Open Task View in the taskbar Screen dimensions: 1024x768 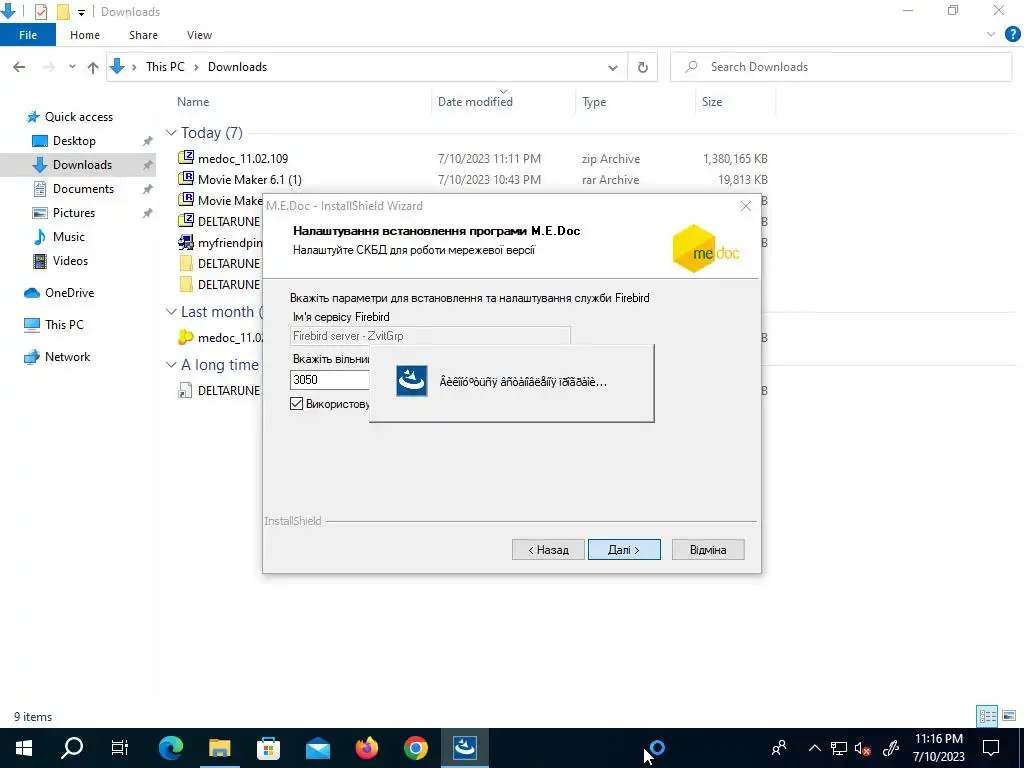coord(120,748)
